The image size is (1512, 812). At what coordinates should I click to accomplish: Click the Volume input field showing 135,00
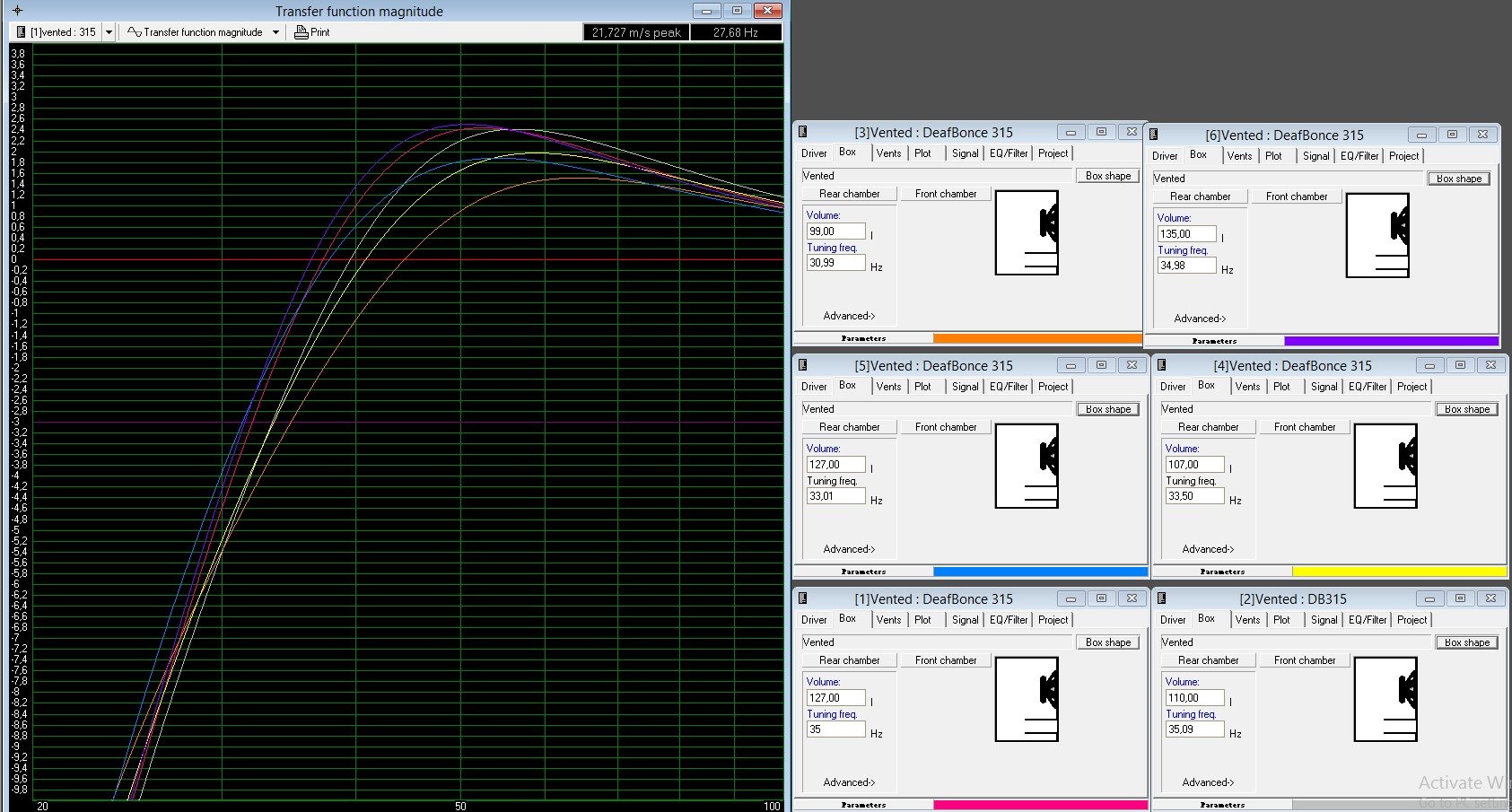(1186, 233)
